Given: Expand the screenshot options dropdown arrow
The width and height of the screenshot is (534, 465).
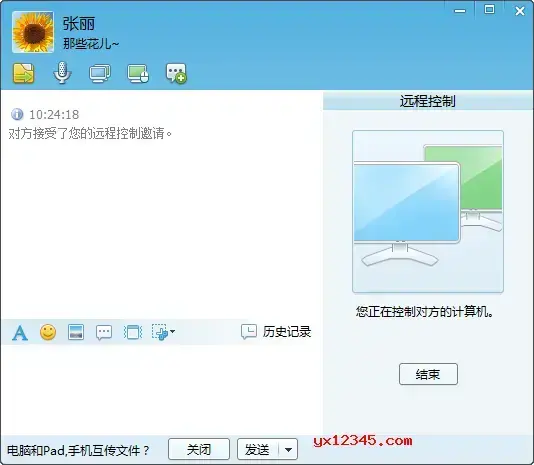Looking at the screenshot, I should click(x=172, y=331).
